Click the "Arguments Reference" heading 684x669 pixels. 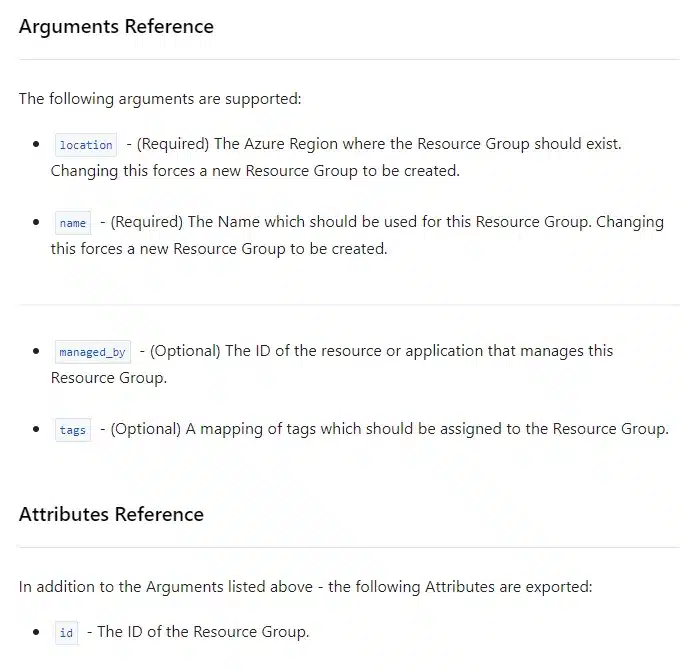click(116, 26)
